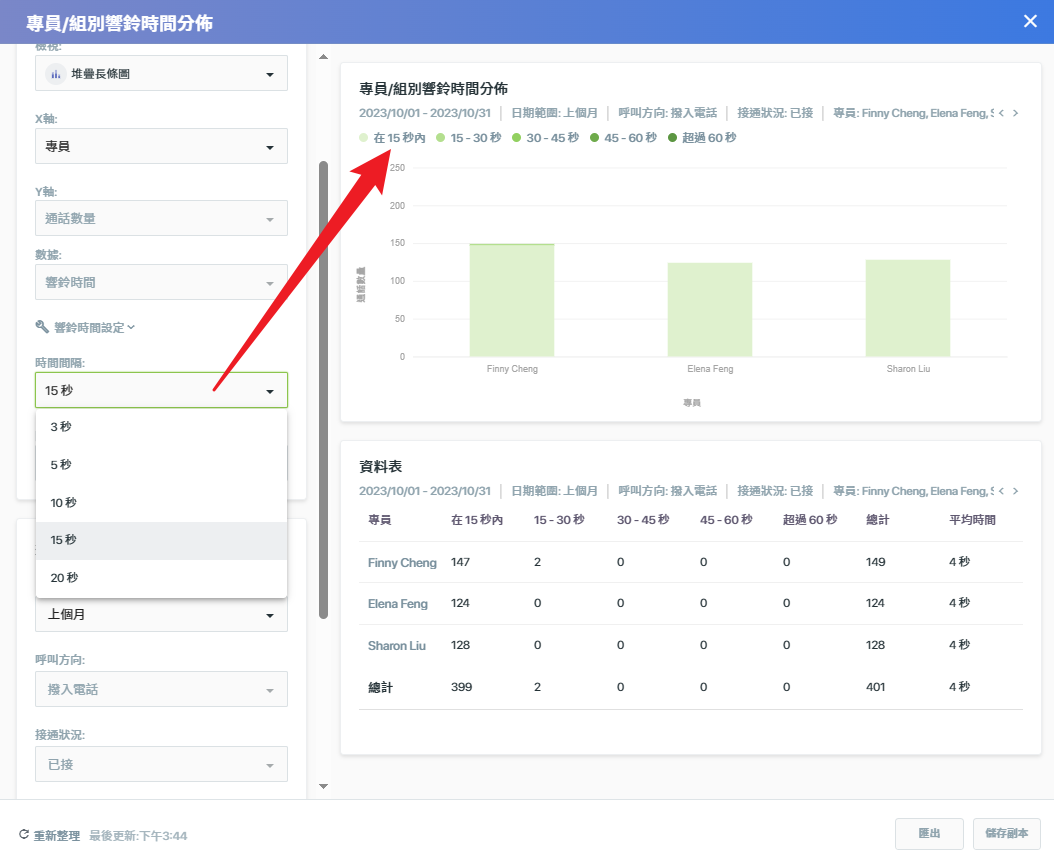Show previous filters in 資料表 header
The width and height of the screenshot is (1054, 867).
1002,491
